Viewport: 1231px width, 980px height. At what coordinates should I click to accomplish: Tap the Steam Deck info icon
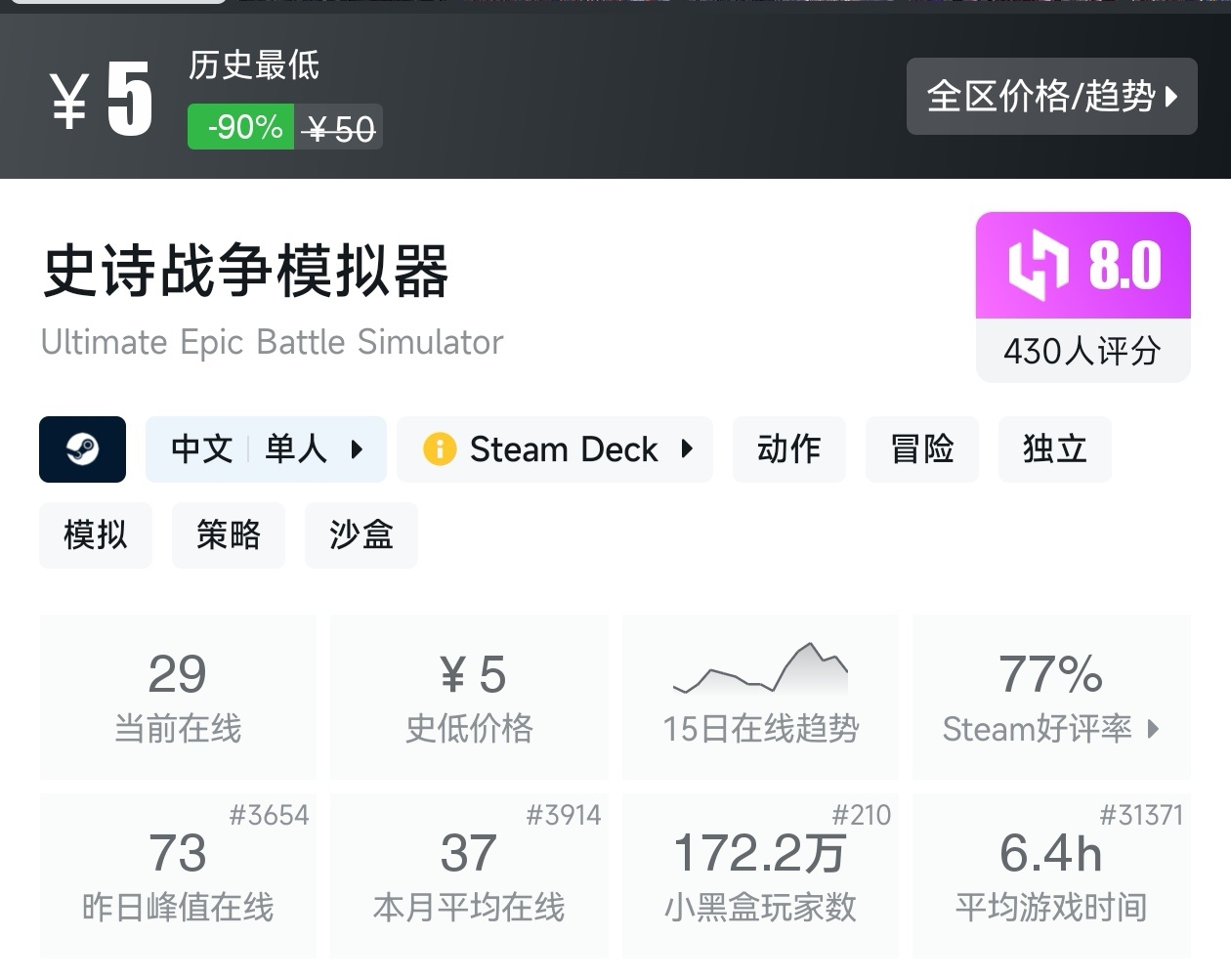(440, 449)
